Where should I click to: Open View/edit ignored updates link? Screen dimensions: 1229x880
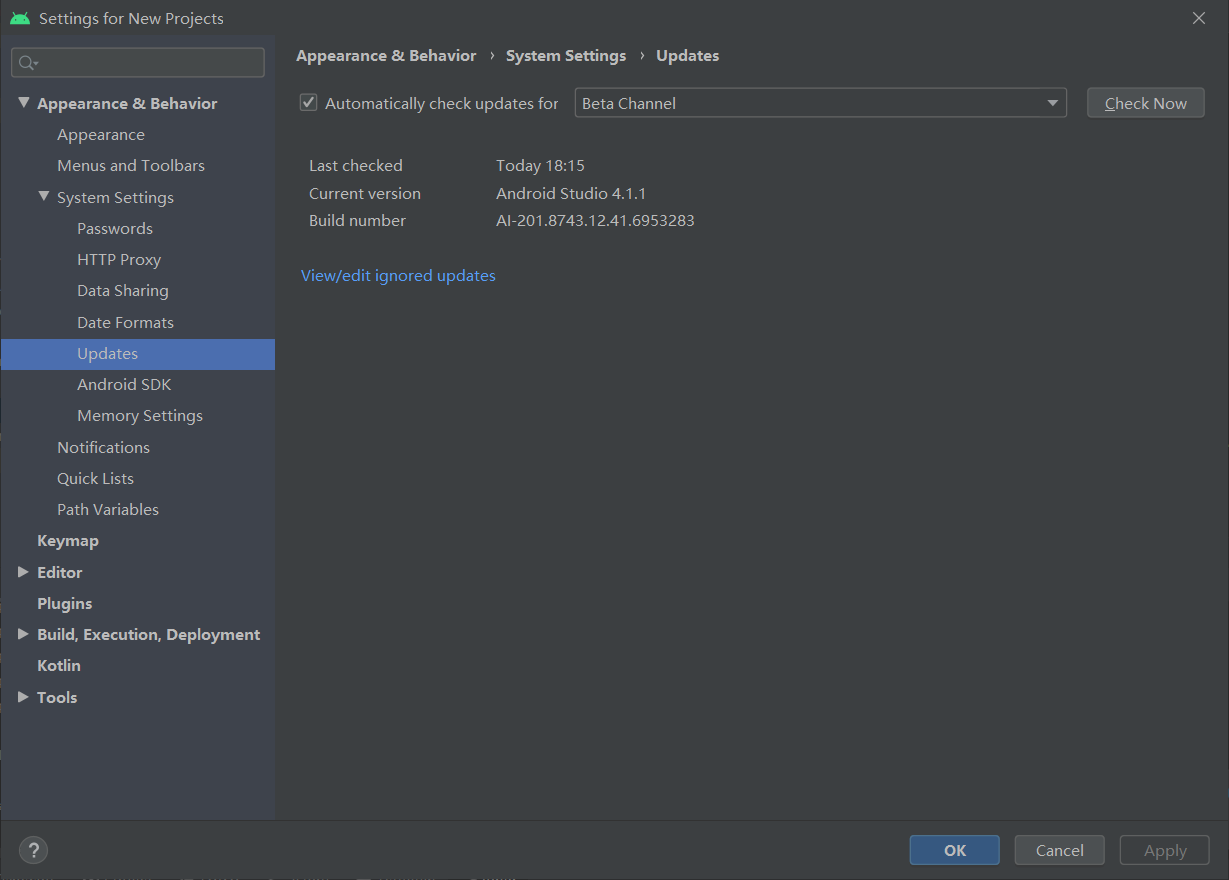(x=398, y=275)
